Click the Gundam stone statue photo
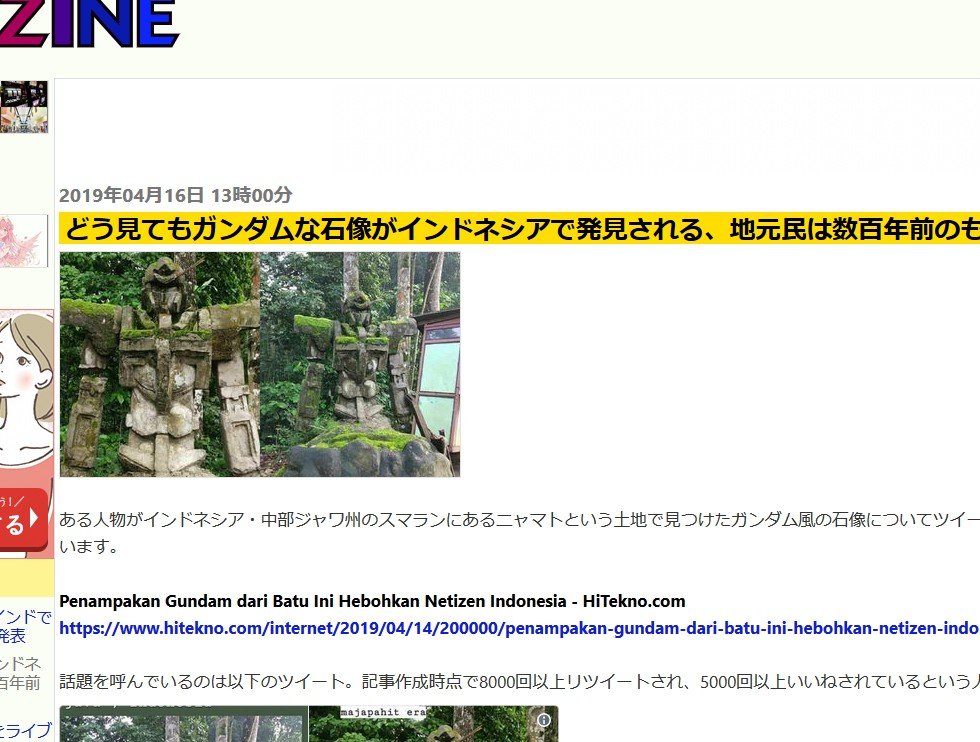Image resolution: width=980 pixels, height=742 pixels. click(x=260, y=364)
